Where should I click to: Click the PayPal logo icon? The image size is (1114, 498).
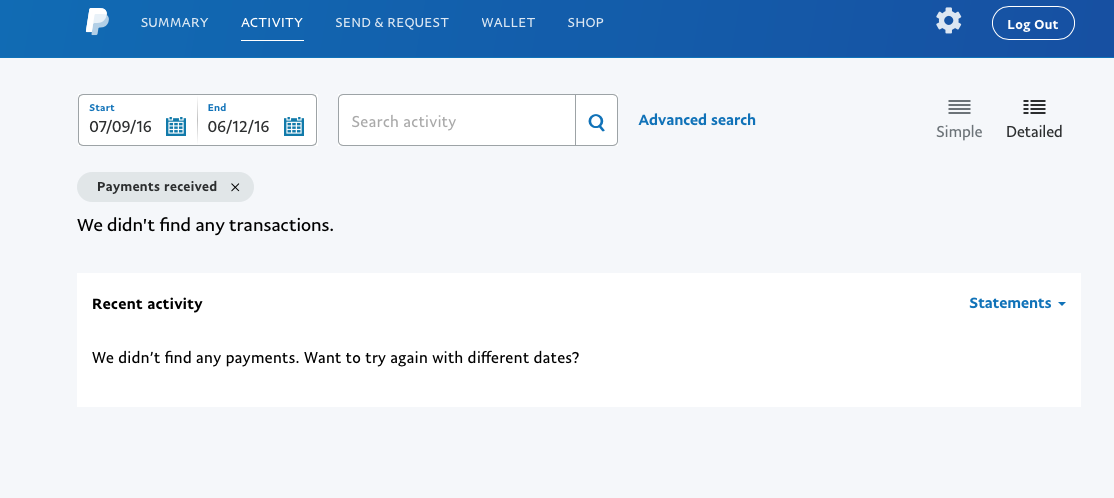pos(97,21)
